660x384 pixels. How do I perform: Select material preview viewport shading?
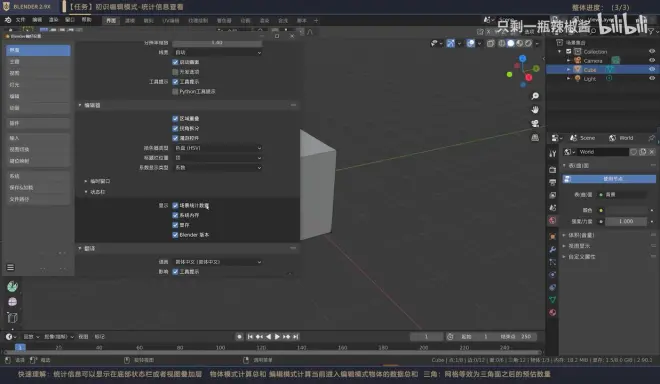click(x=519, y=43)
